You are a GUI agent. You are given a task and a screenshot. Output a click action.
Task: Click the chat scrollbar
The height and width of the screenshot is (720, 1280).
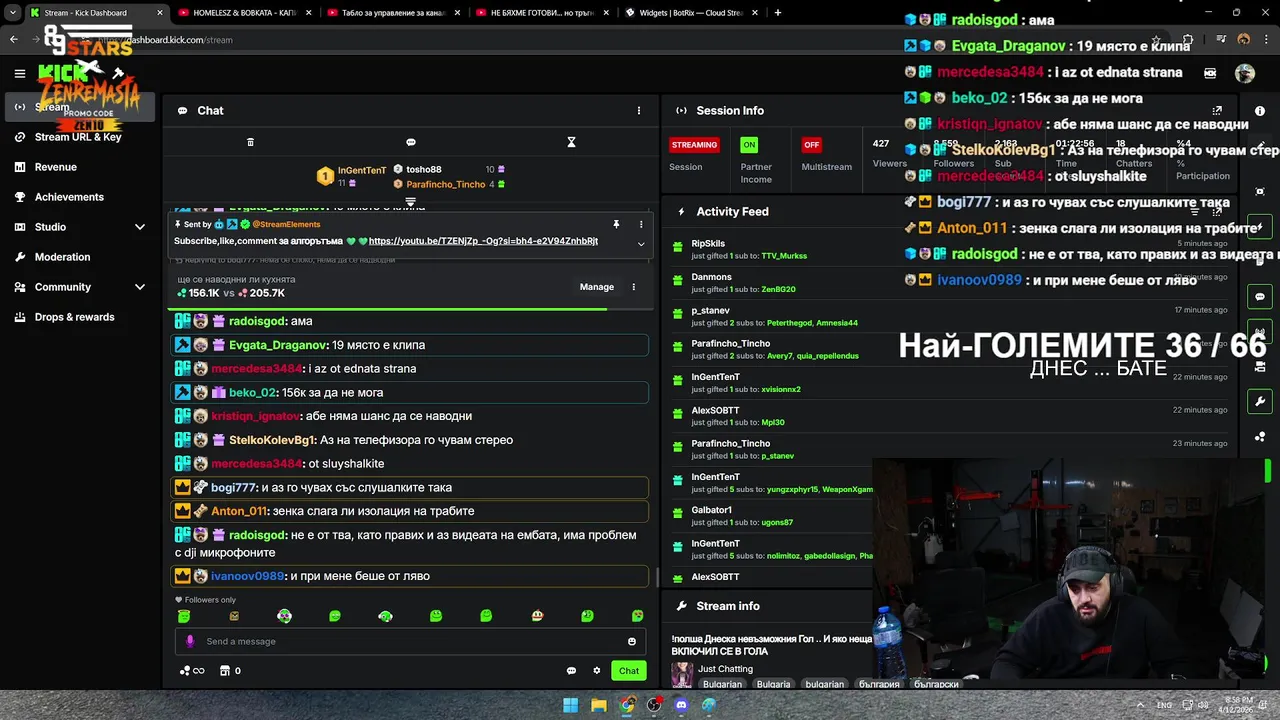coord(657,576)
